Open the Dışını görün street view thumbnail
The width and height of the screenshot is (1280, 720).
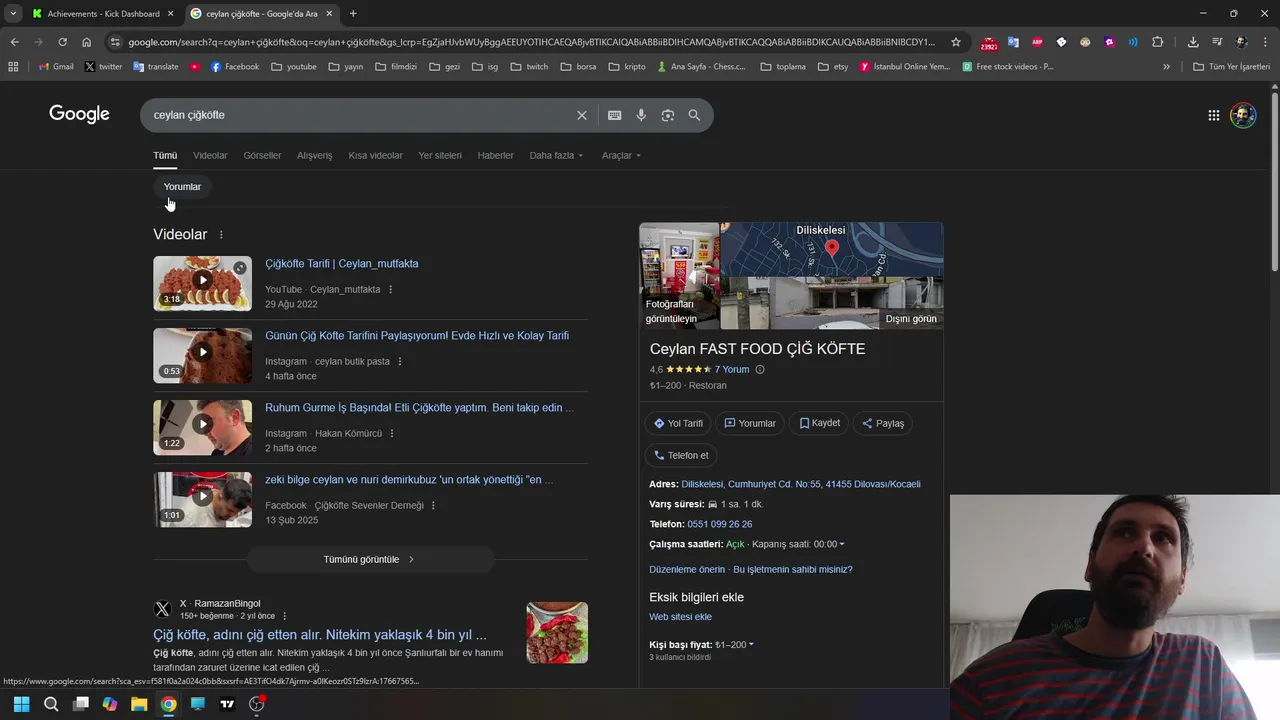pyautogui.click(x=832, y=303)
